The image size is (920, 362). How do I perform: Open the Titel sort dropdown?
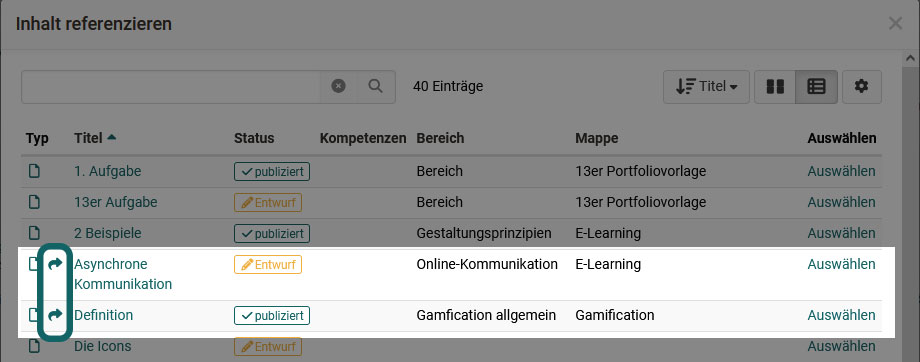[x=706, y=87]
